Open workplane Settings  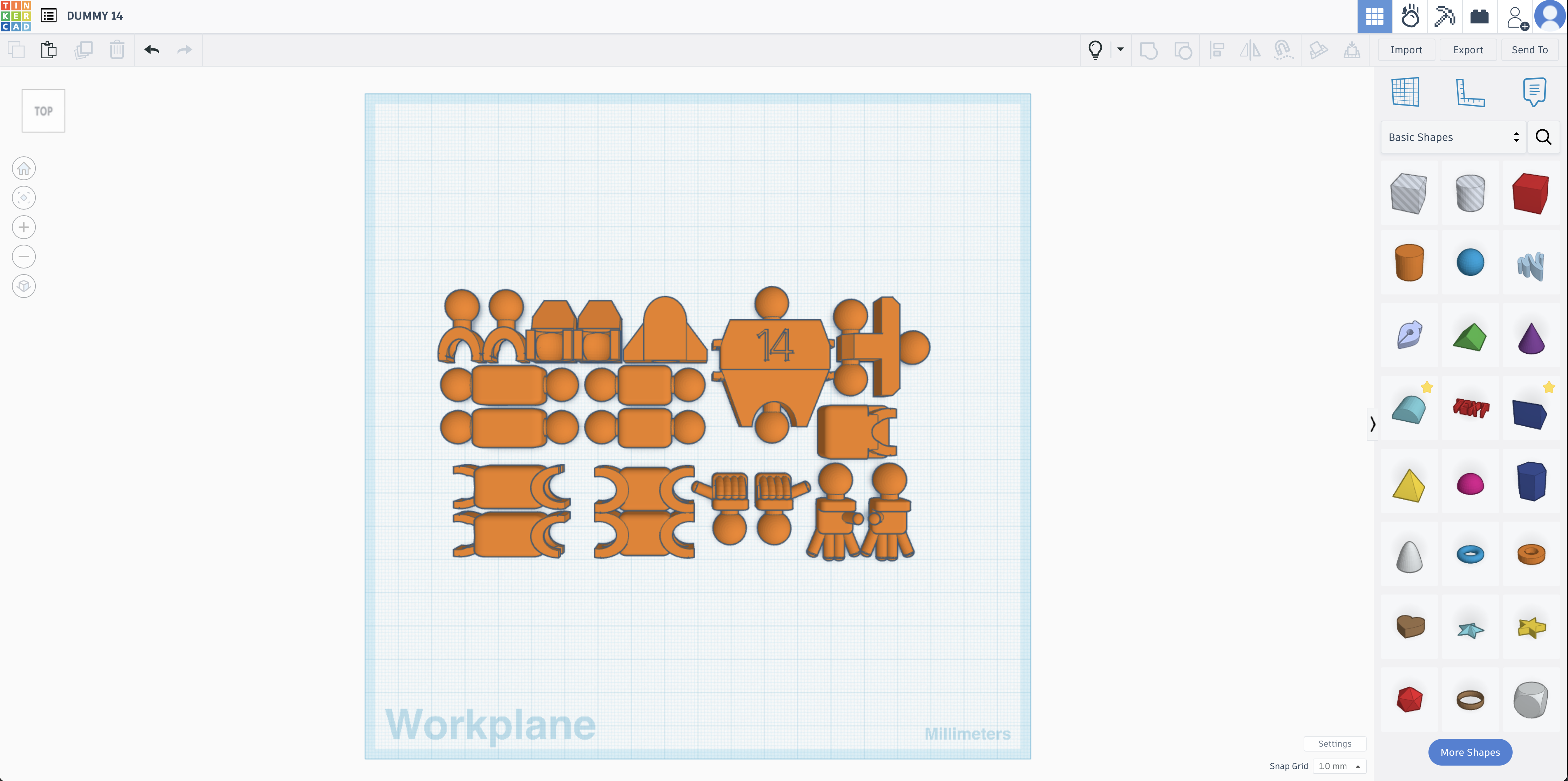pos(1334,743)
